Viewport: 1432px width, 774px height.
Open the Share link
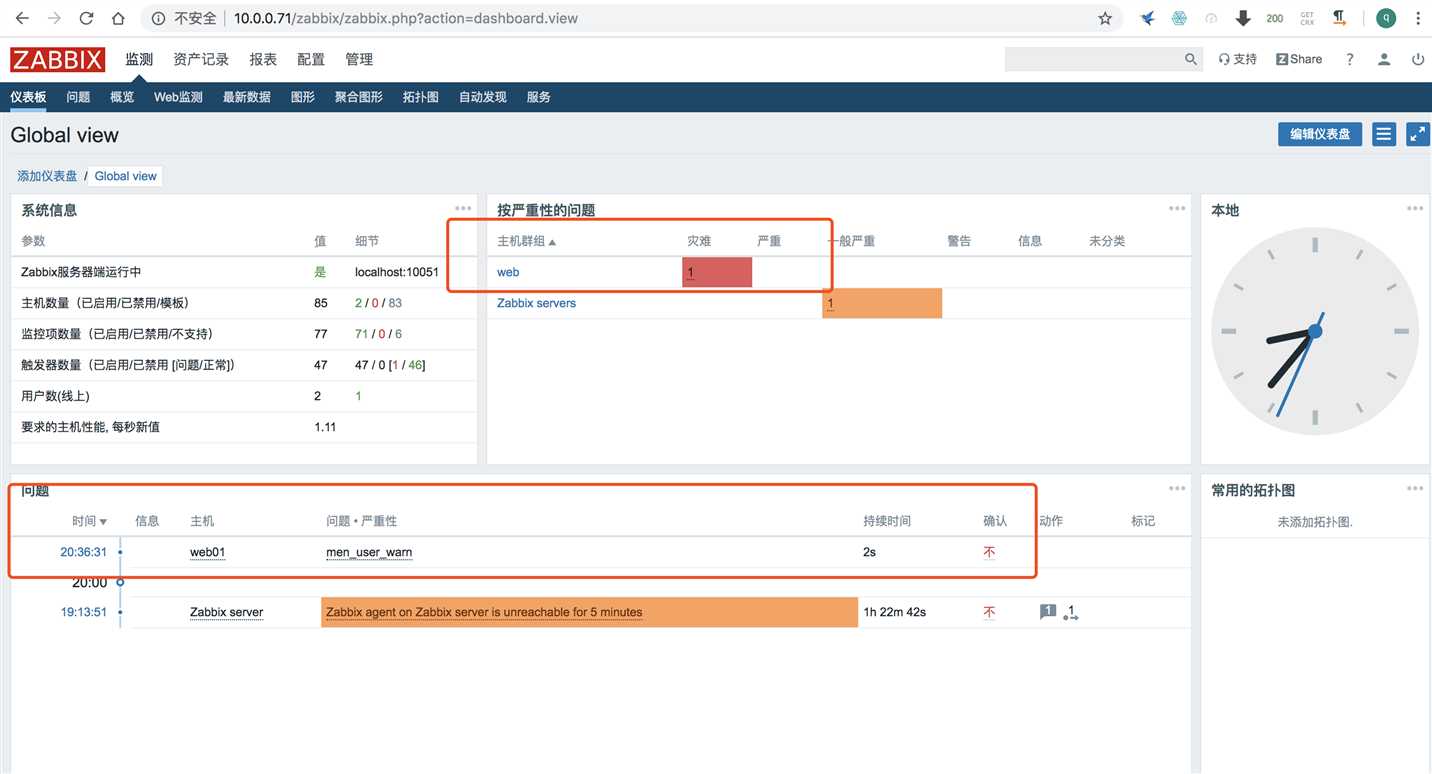[x=1299, y=59]
